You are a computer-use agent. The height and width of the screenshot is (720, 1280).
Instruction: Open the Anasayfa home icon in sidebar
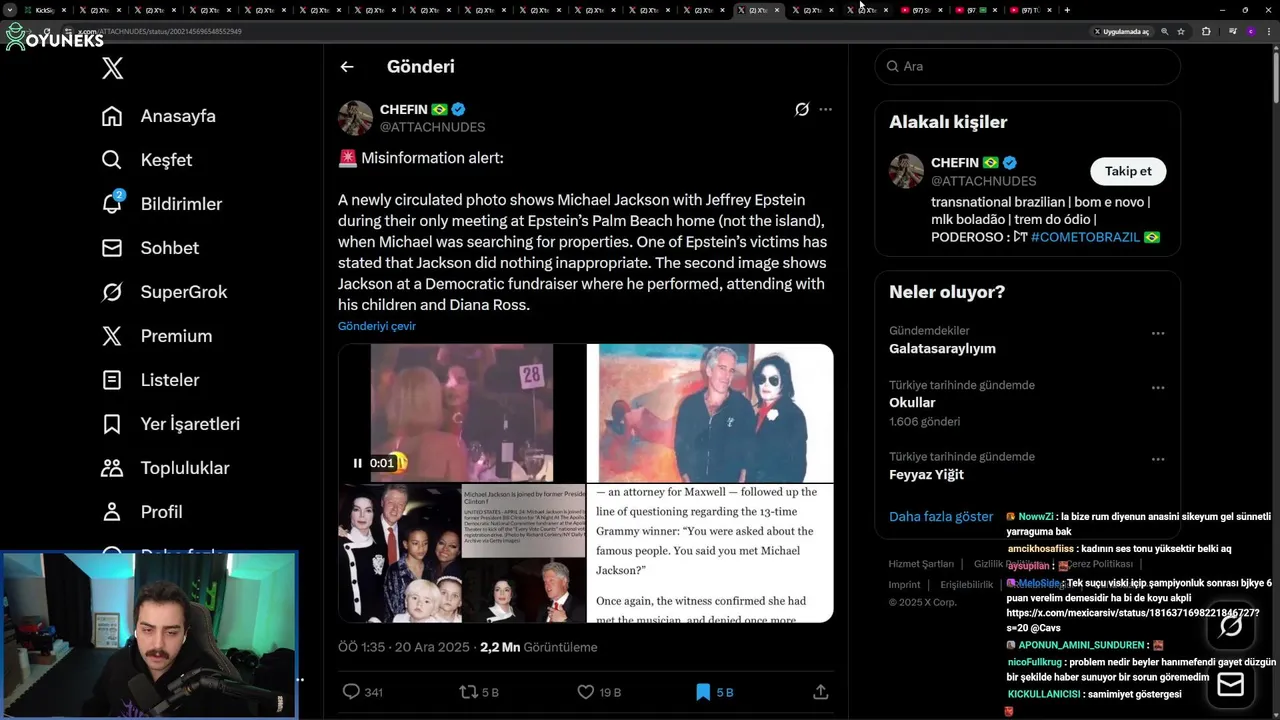pyautogui.click(x=112, y=116)
